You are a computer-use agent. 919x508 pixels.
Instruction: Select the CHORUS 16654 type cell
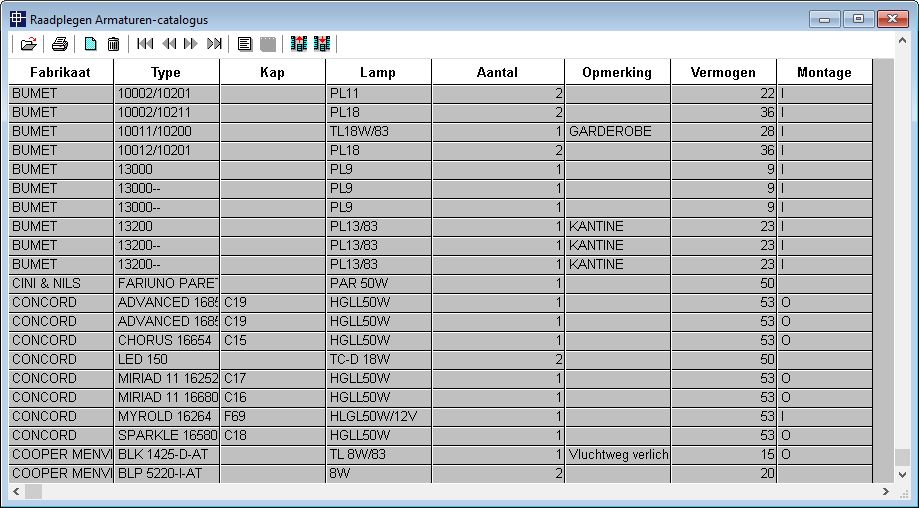click(166, 340)
